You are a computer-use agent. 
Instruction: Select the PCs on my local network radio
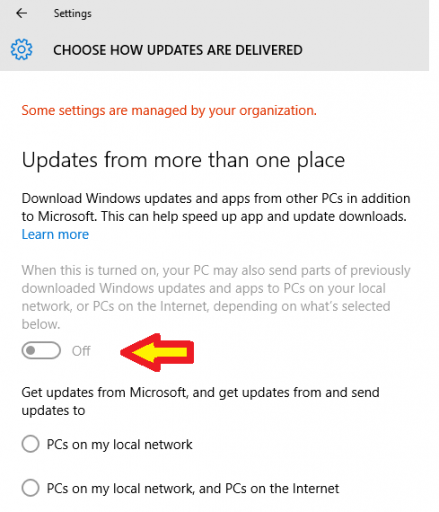point(31,444)
